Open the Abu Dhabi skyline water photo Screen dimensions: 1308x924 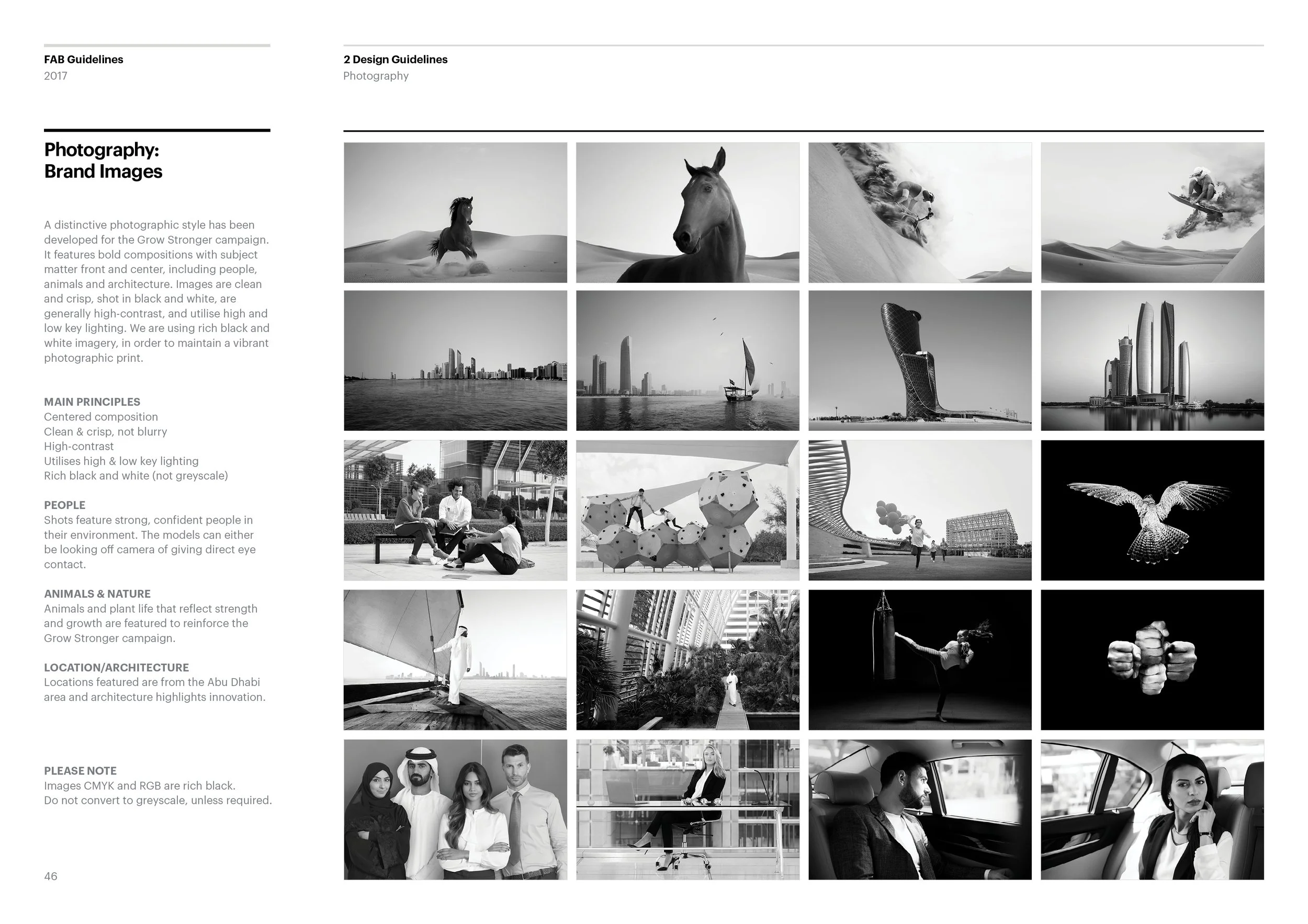pyautogui.click(x=455, y=360)
